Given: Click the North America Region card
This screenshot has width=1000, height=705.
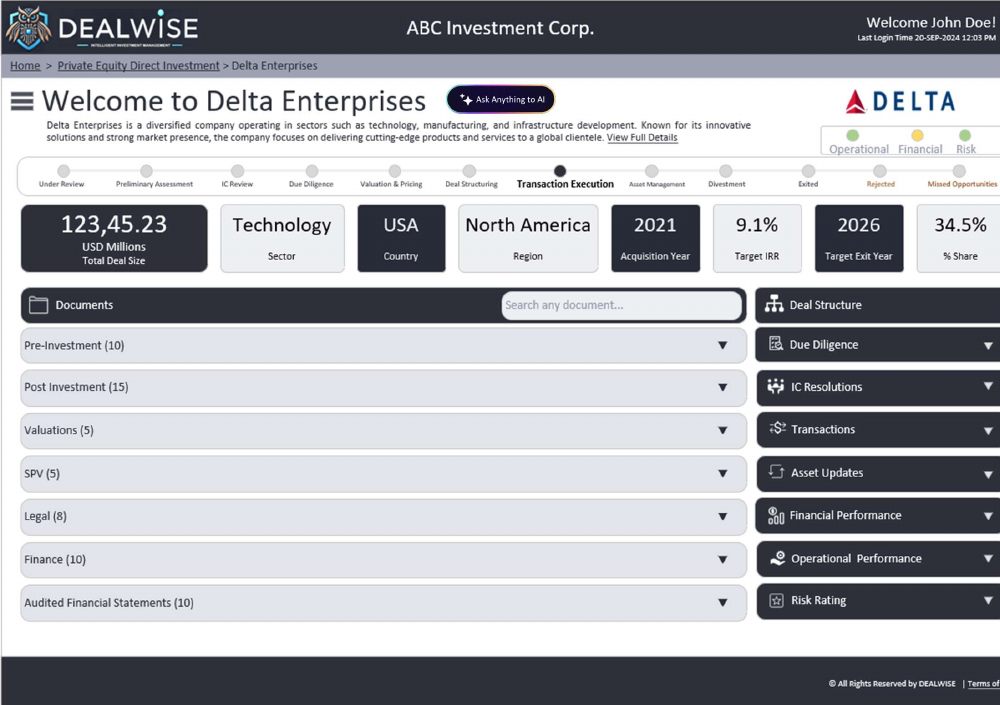Looking at the screenshot, I should click(x=528, y=239).
